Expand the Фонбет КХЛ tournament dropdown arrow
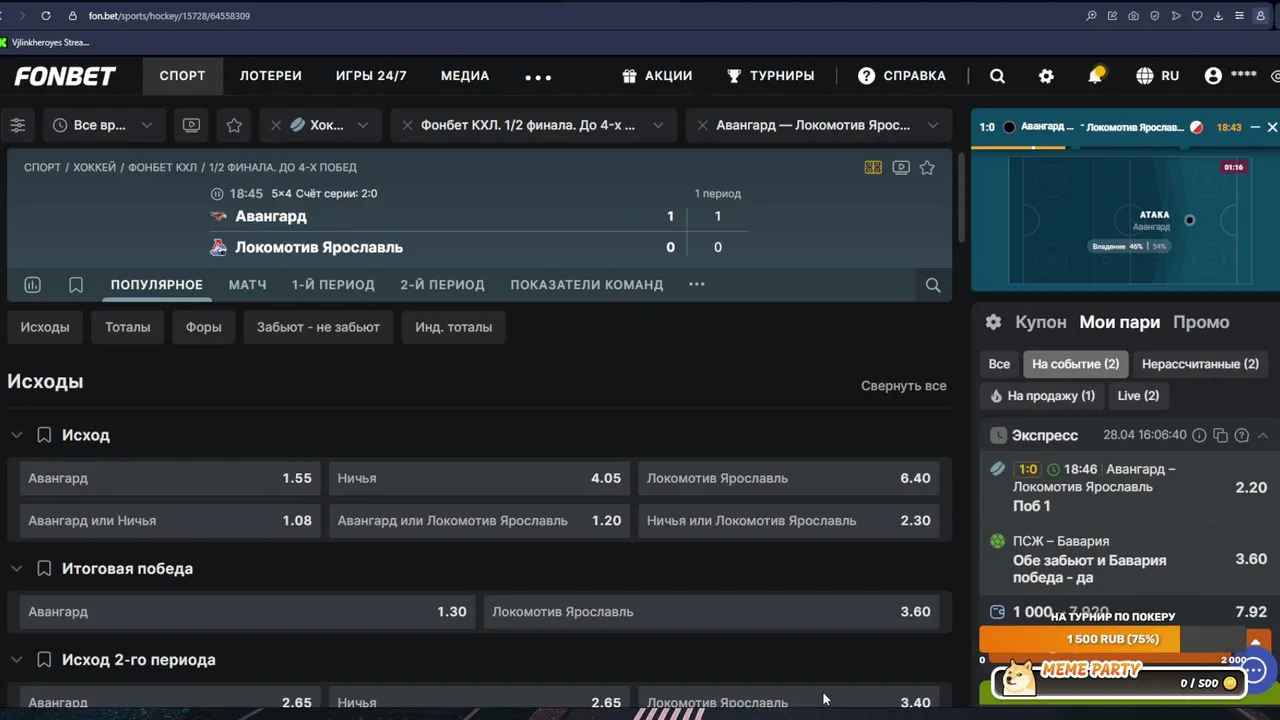 point(657,125)
